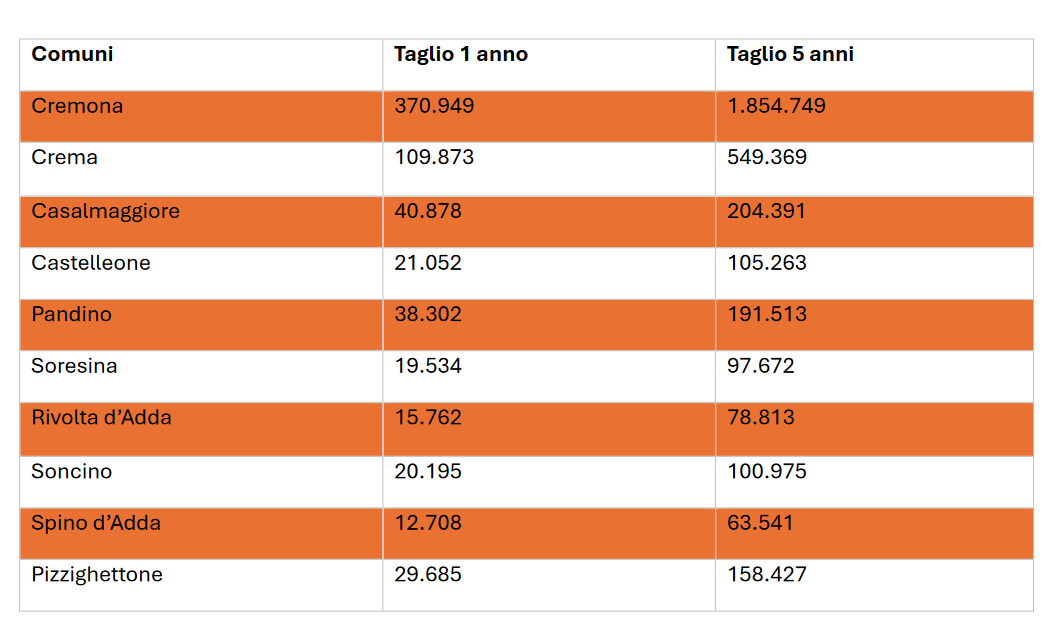Select the Taglio 1 anno header cell

pyautogui.click(x=461, y=54)
